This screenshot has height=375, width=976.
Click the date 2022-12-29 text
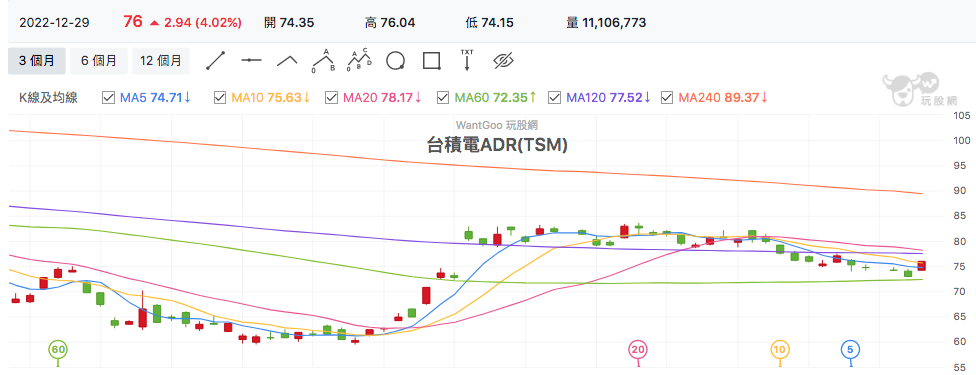tap(54, 23)
